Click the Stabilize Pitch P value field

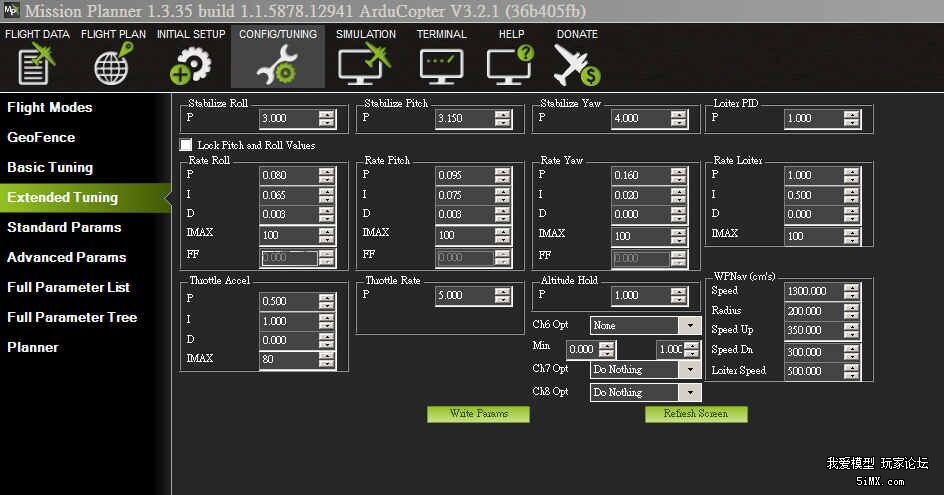(465, 119)
